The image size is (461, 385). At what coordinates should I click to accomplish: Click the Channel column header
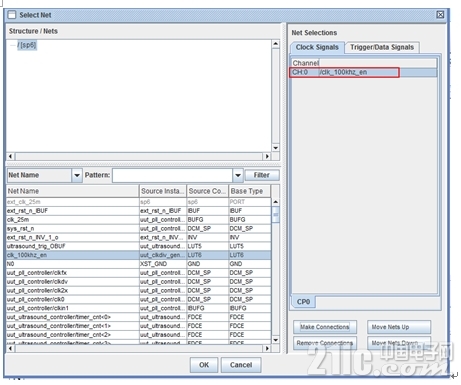(305, 63)
